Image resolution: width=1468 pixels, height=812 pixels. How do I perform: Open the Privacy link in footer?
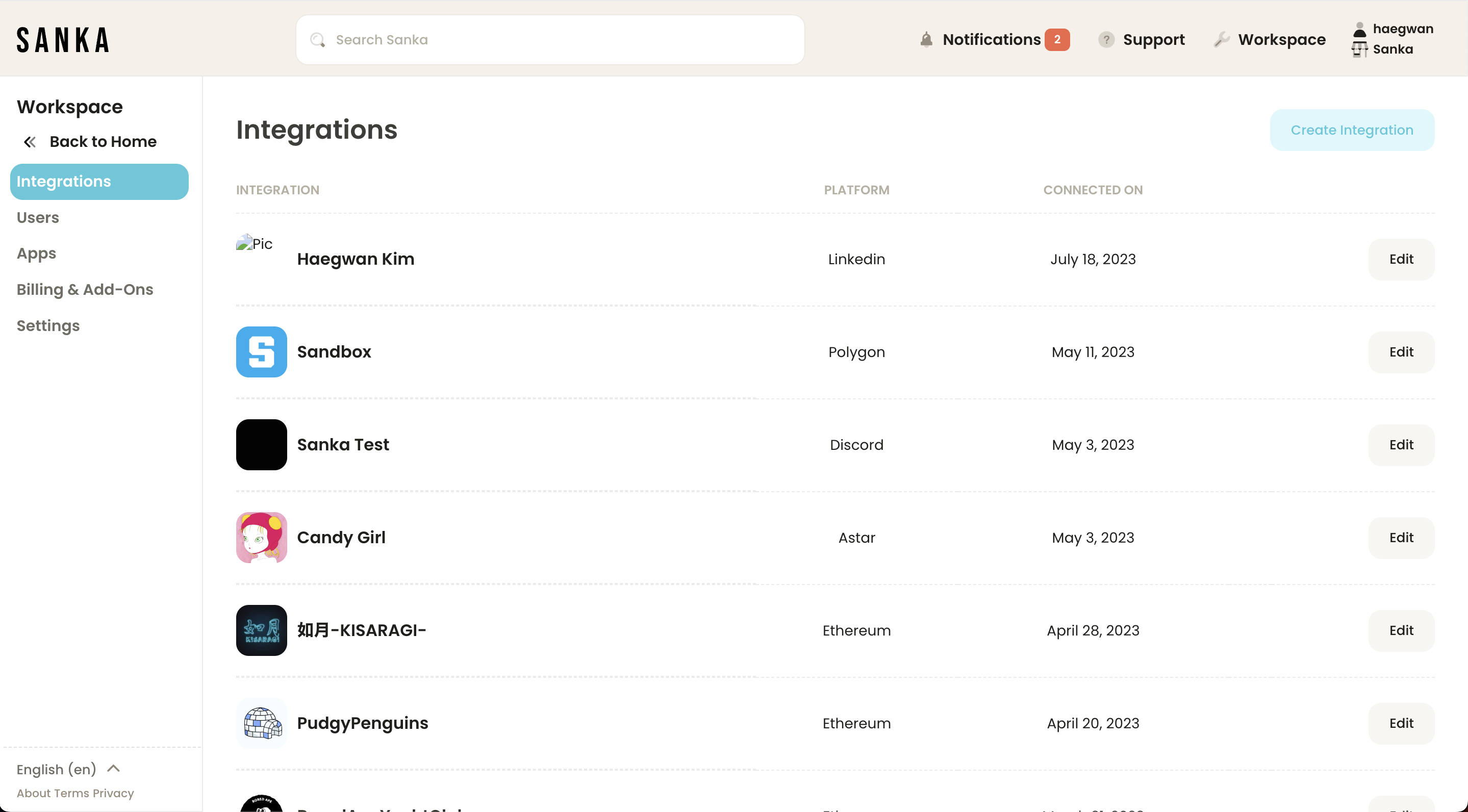tap(113, 793)
